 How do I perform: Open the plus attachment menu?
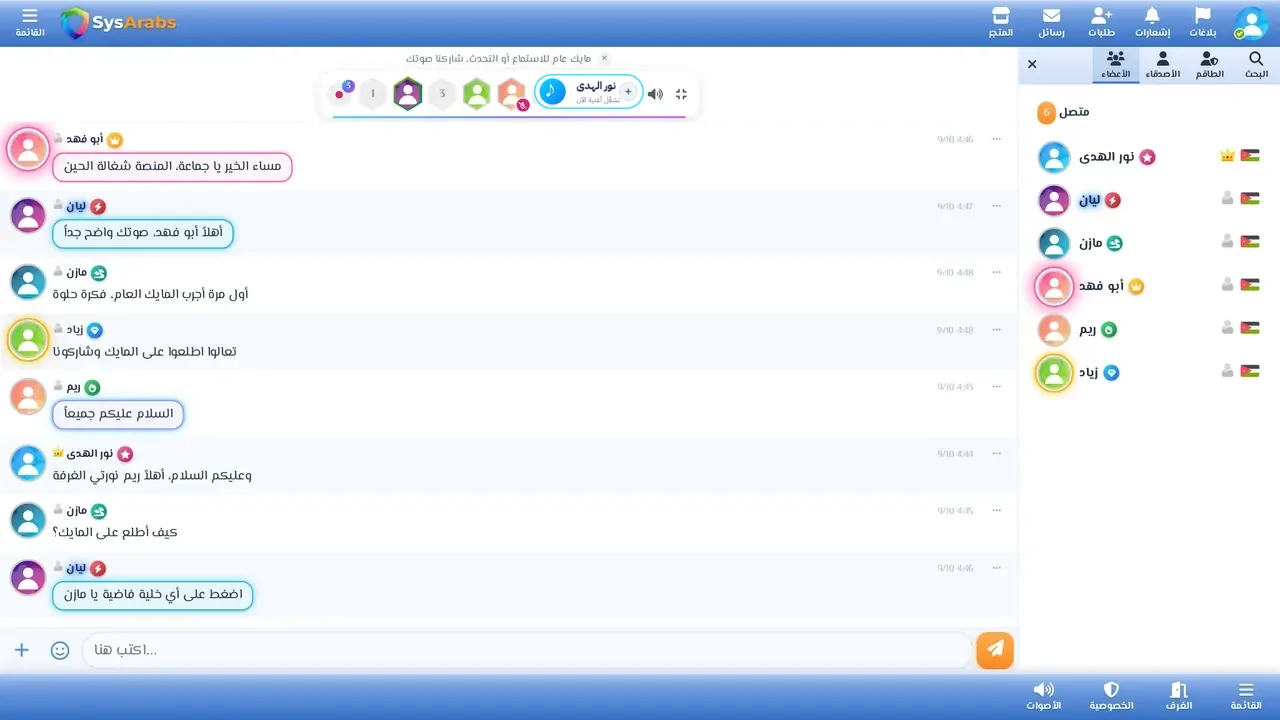[22, 650]
